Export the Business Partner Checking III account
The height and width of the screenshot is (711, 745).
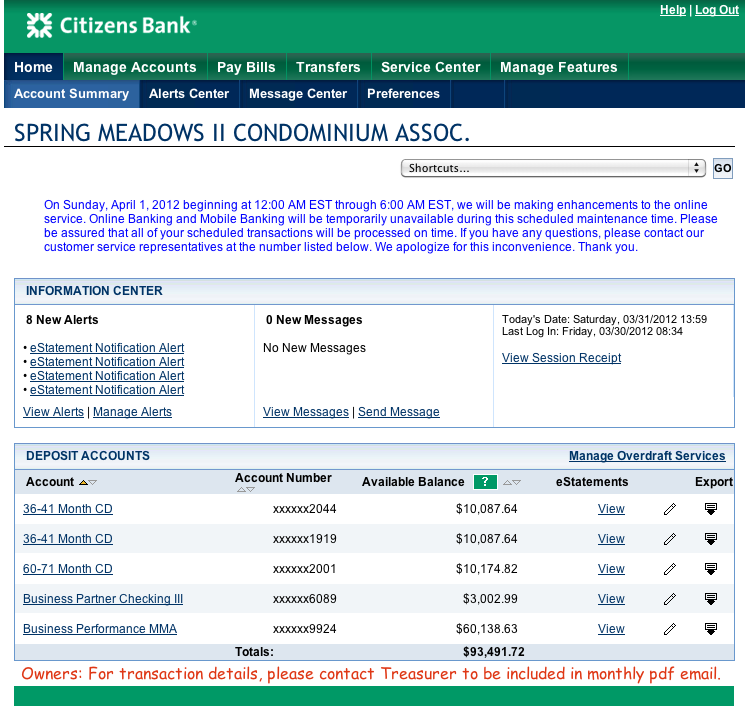(711, 599)
